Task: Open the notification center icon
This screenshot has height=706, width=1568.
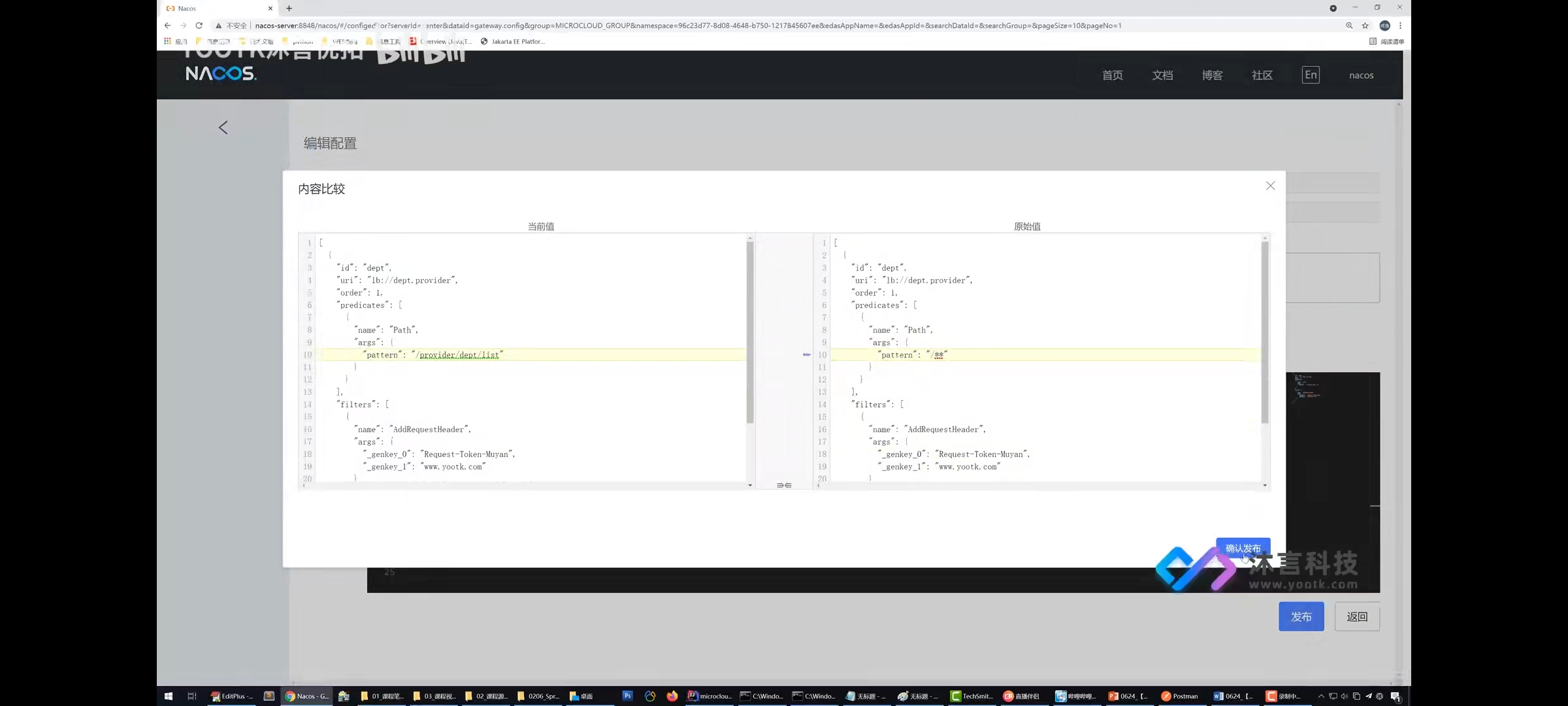Action: (x=1395, y=696)
